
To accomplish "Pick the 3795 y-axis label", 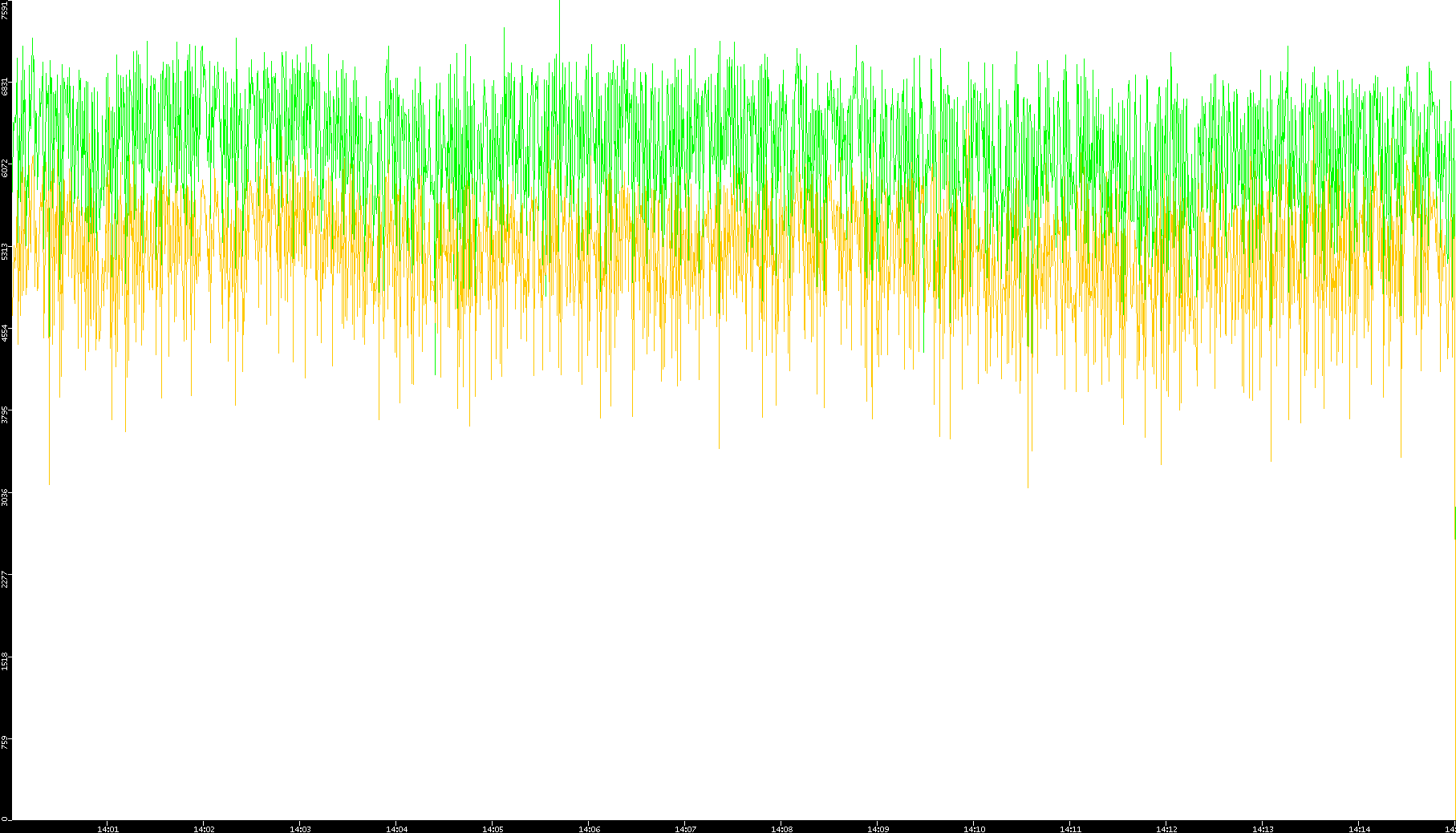I will point(6,414).
